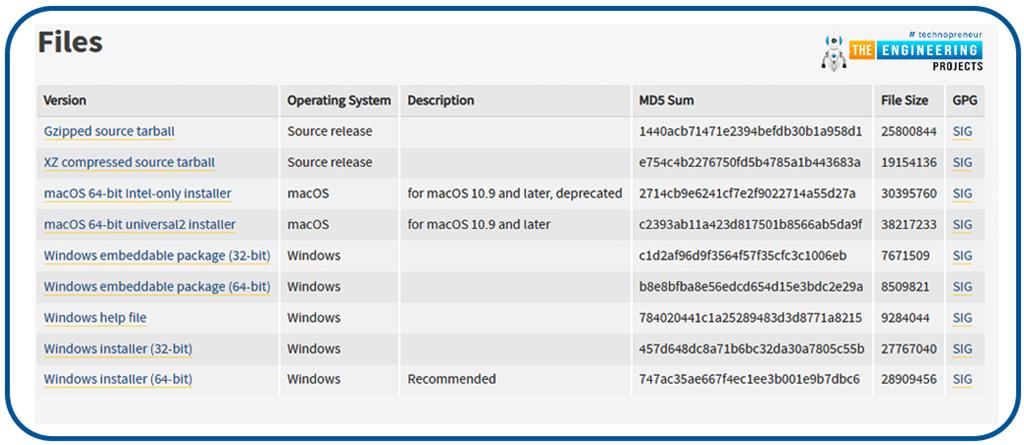
Task: Open SIG for macOS Intel-only installer
Action: [962, 193]
